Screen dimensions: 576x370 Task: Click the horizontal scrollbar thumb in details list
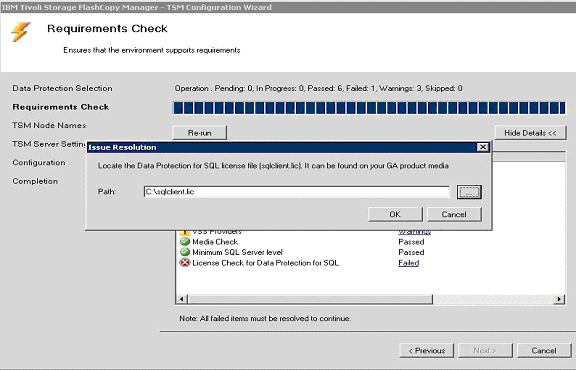tap(310, 299)
